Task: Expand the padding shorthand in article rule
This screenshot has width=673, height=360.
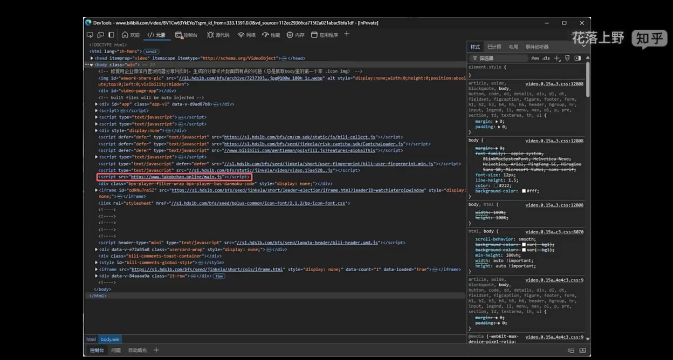Action: tap(499, 127)
